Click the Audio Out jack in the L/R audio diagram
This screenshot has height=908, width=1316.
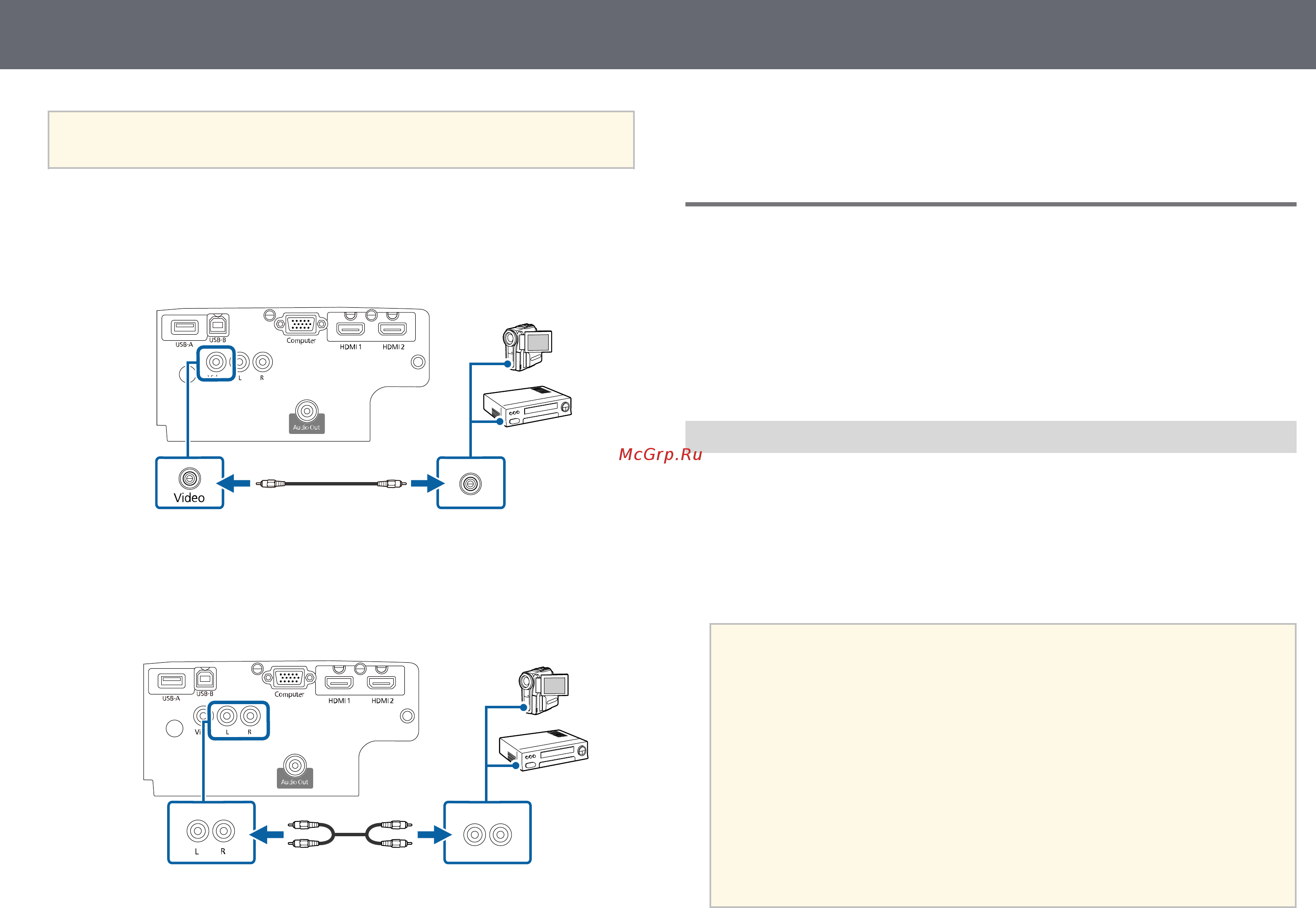pos(295,765)
